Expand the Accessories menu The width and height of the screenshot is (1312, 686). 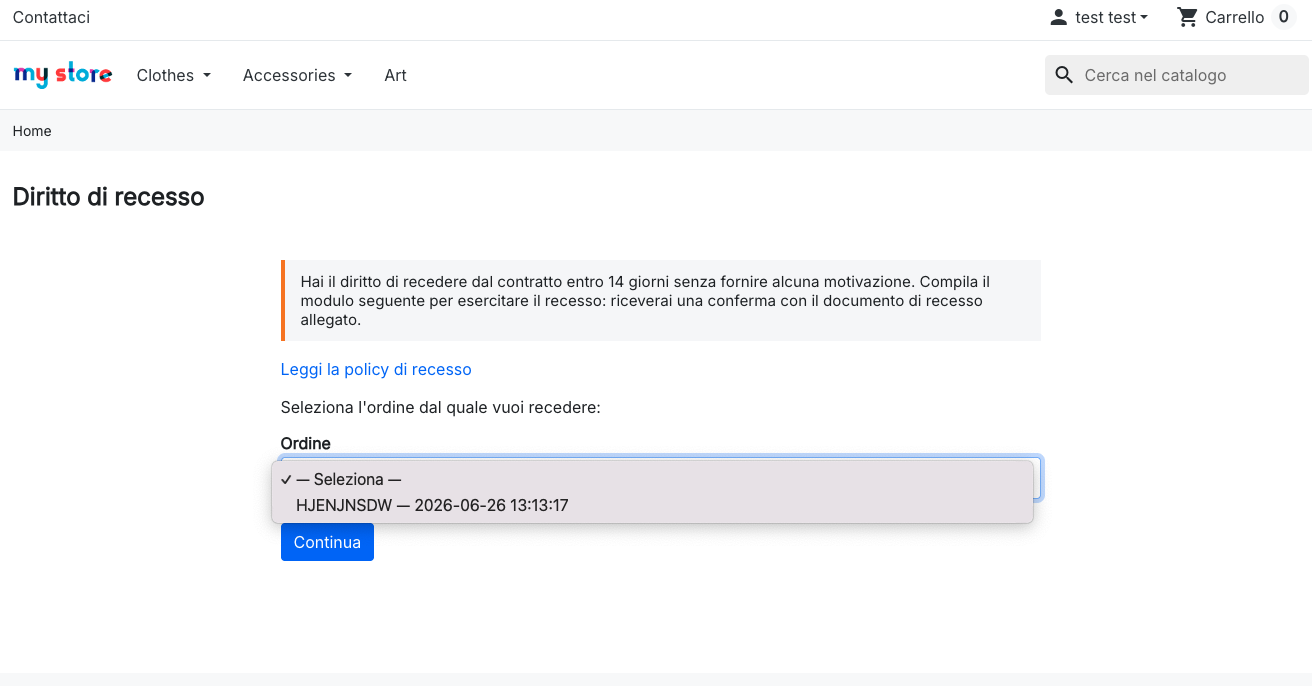coord(298,75)
